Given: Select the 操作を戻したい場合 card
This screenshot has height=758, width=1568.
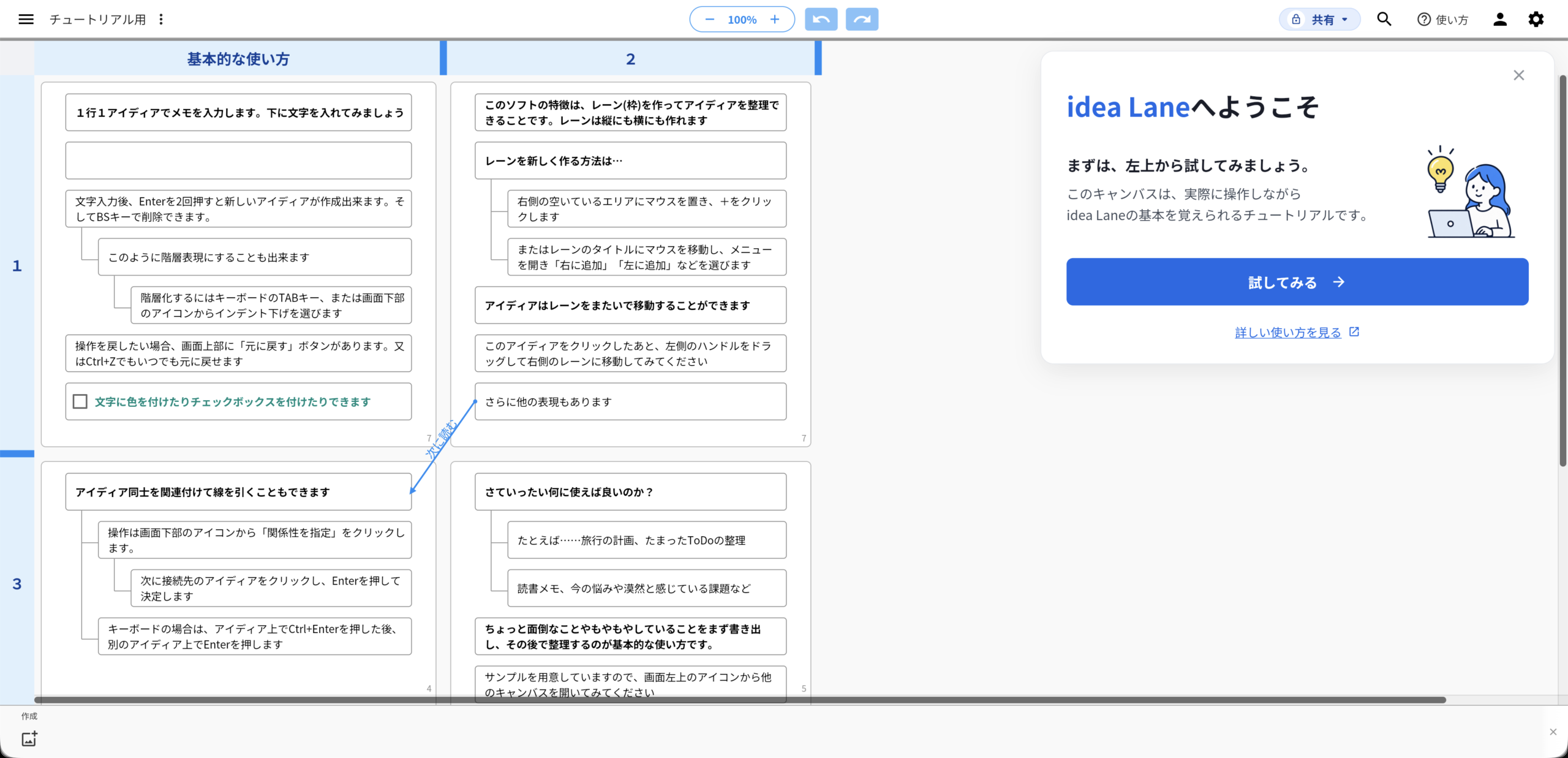Looking at the screenshot, I should (x=238, y=354).
